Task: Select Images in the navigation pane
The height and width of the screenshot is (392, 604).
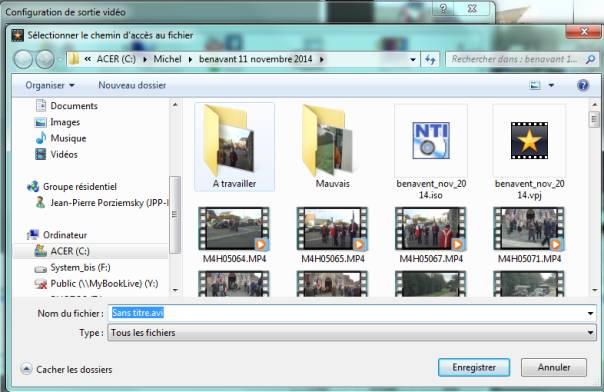Action: (x=57, y=122)
